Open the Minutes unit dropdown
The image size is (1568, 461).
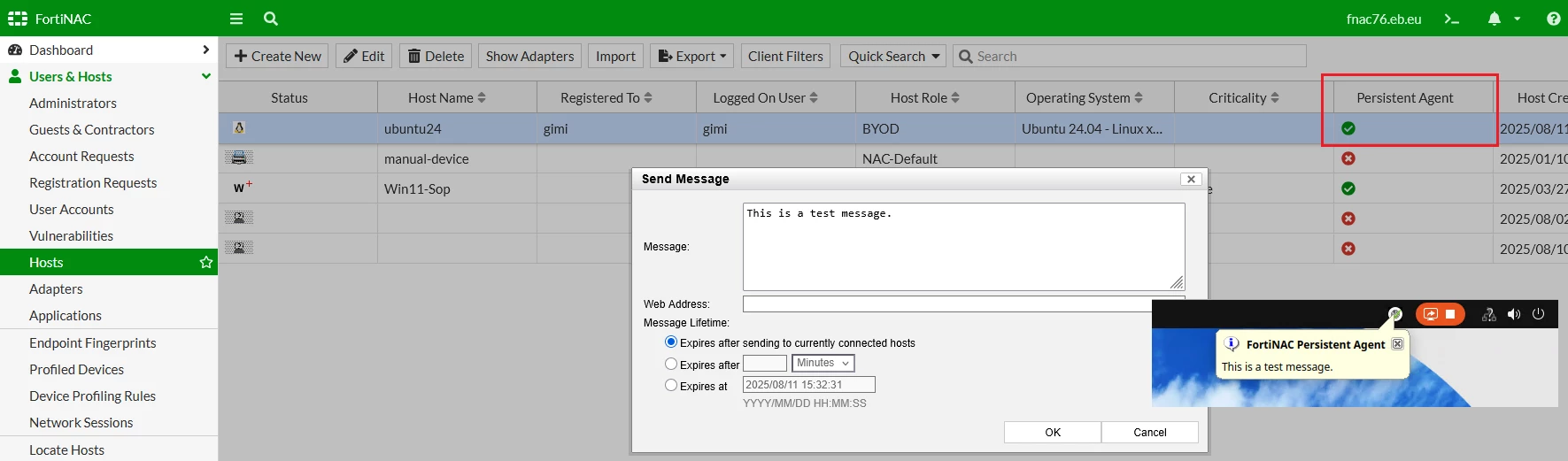point(823,364)
